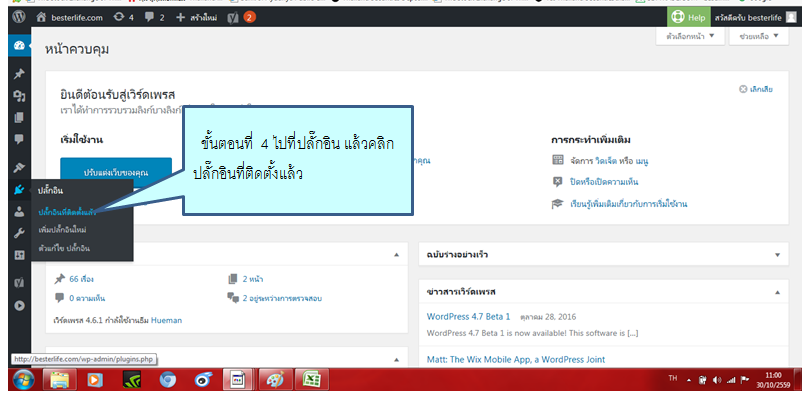The width and height of the screenshot is (805, 395).
Task: Collapse the At a Glance widget arrow
Action: [x=396, y=255]
